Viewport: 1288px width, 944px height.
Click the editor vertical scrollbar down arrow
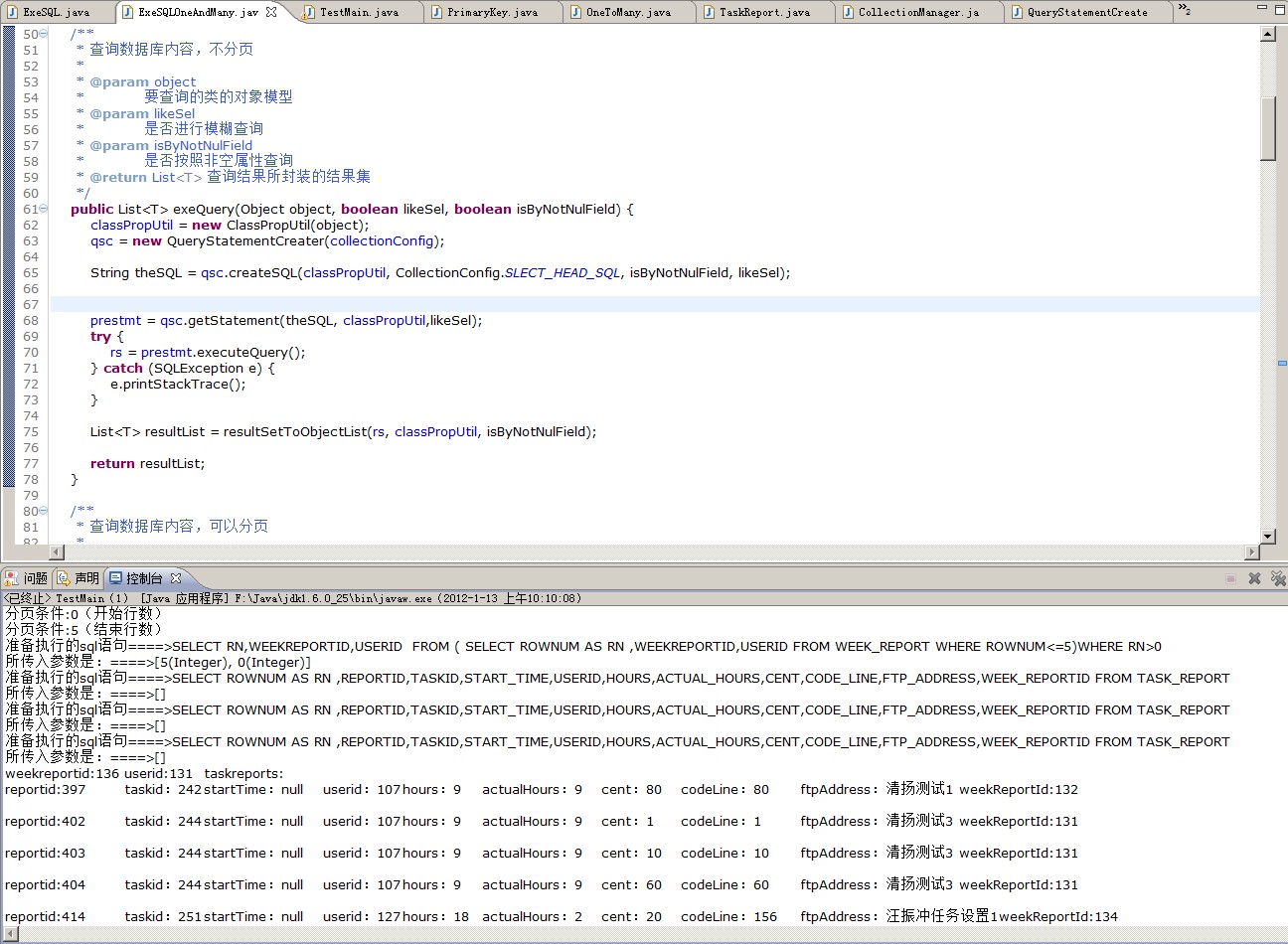1267,537
